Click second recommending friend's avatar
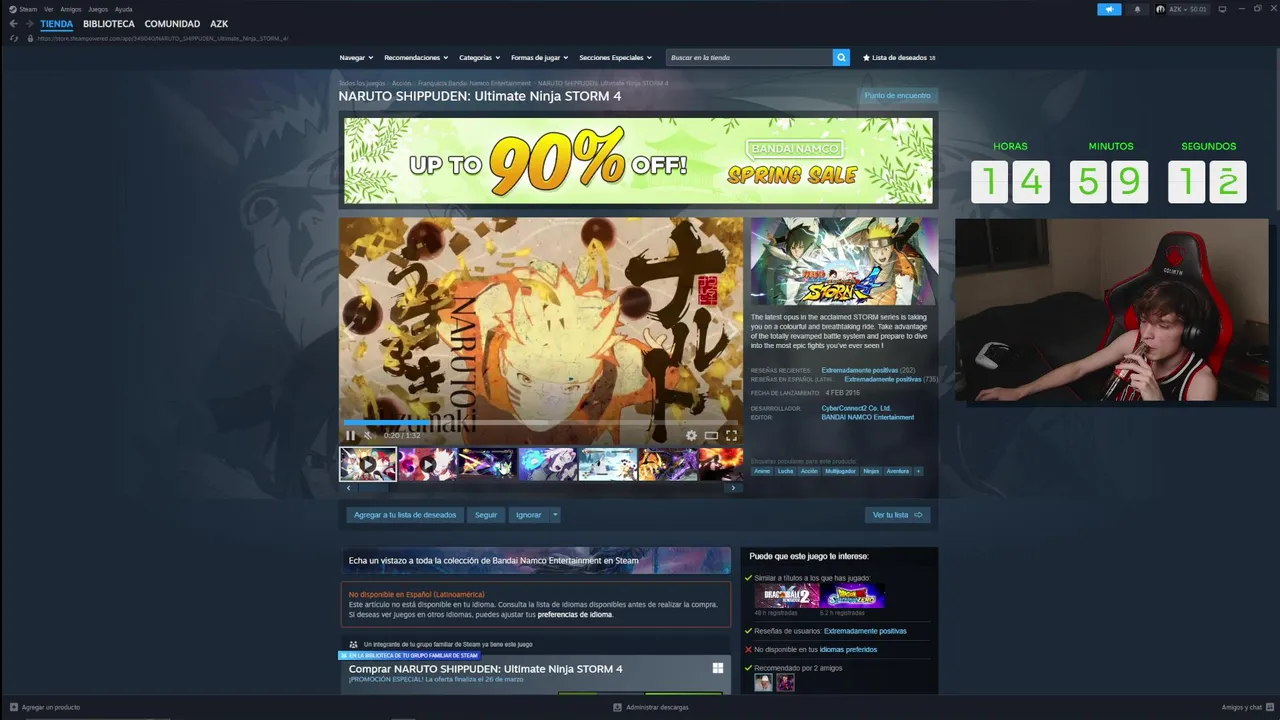This screenshot has height=720, width=1280. (x=785, y=682)
